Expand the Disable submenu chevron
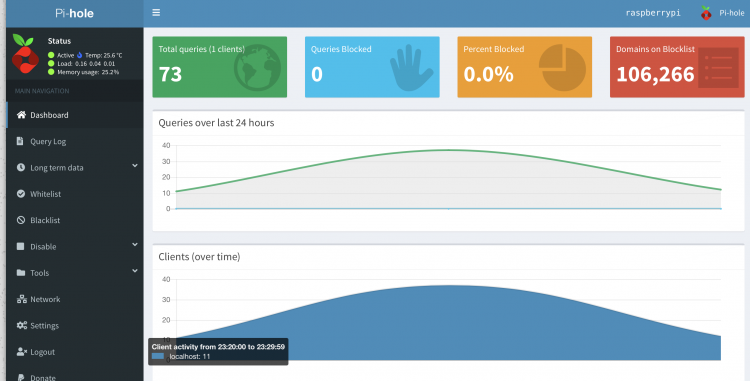Image resolution: width=750 pixels, height=381 pixels. pyautogui.click(x=135, y=244)
